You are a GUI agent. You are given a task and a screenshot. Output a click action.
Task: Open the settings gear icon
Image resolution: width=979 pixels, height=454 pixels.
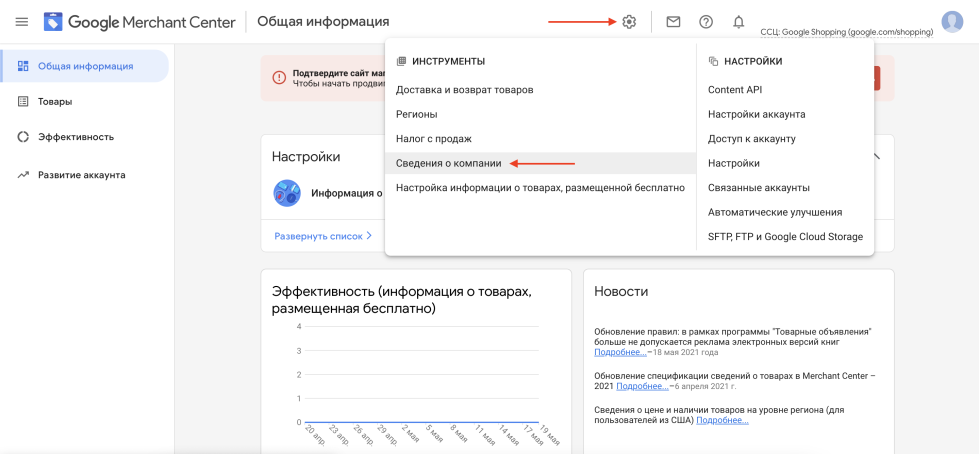tap(629, 22)
